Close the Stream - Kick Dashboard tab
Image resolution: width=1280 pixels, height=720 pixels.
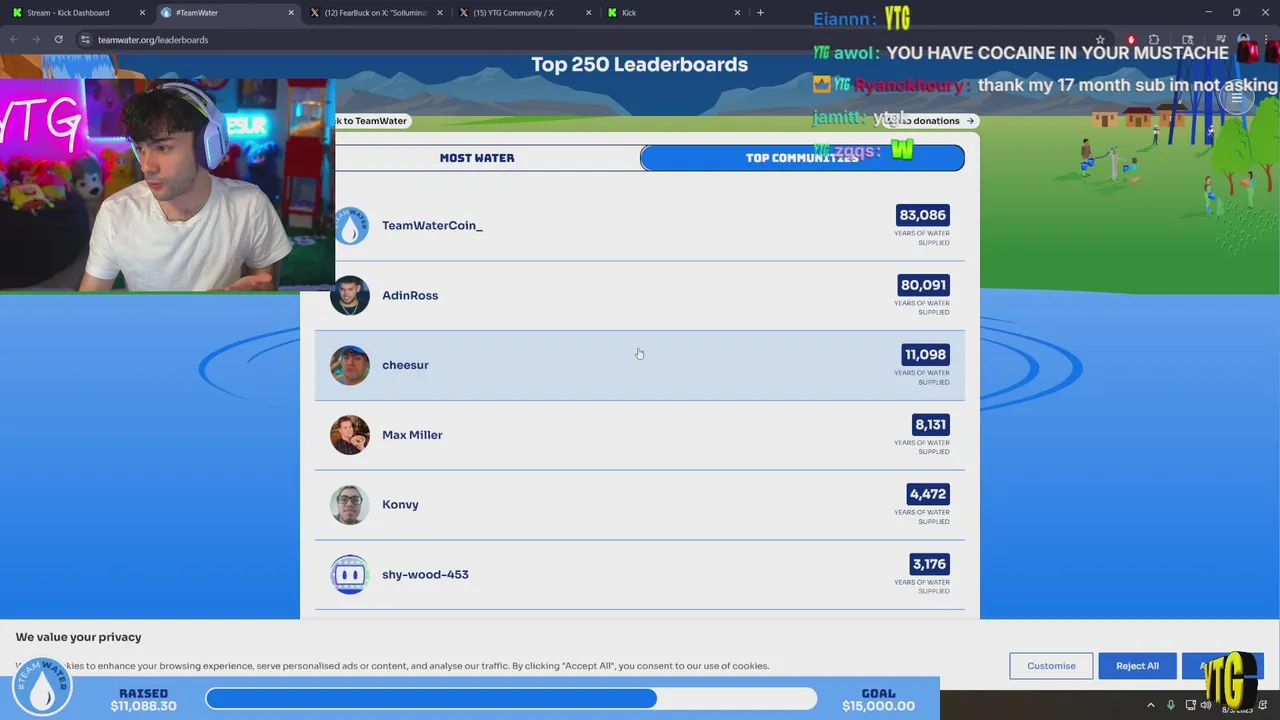click(x=141, y=13)
